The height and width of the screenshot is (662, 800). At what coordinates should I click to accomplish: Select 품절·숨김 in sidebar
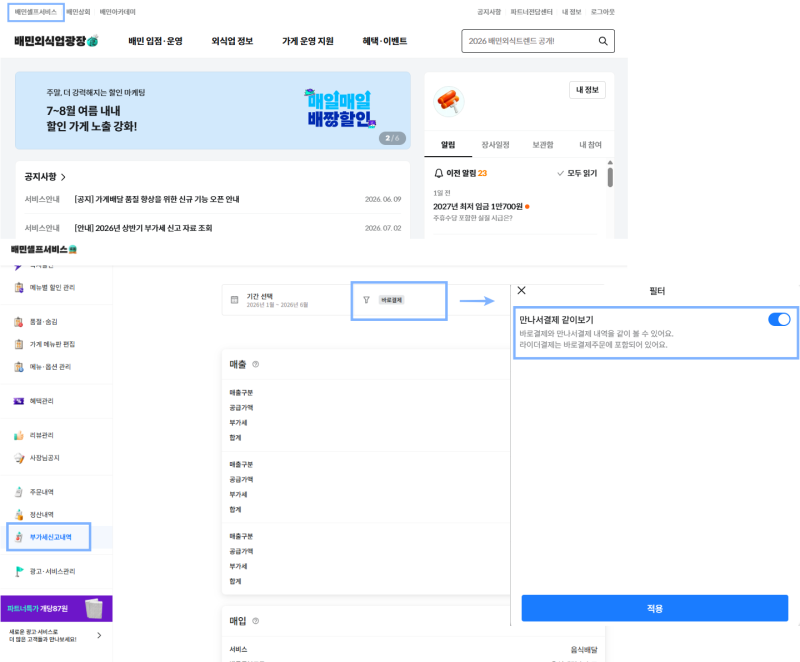pos(43,322)
